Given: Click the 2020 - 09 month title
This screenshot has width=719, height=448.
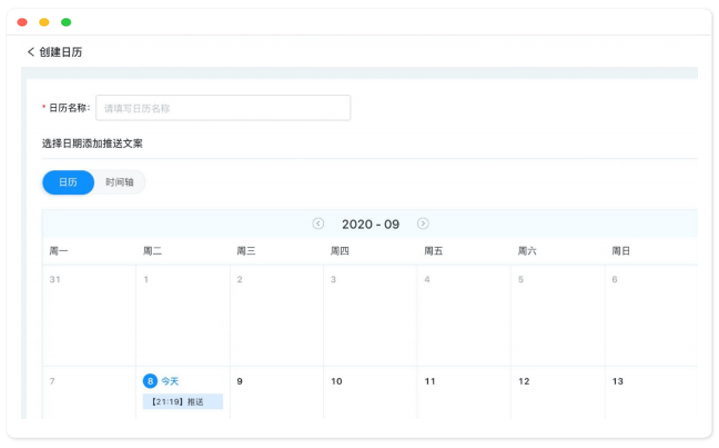Looking at the screenshot, I should (x=370, y=224).
